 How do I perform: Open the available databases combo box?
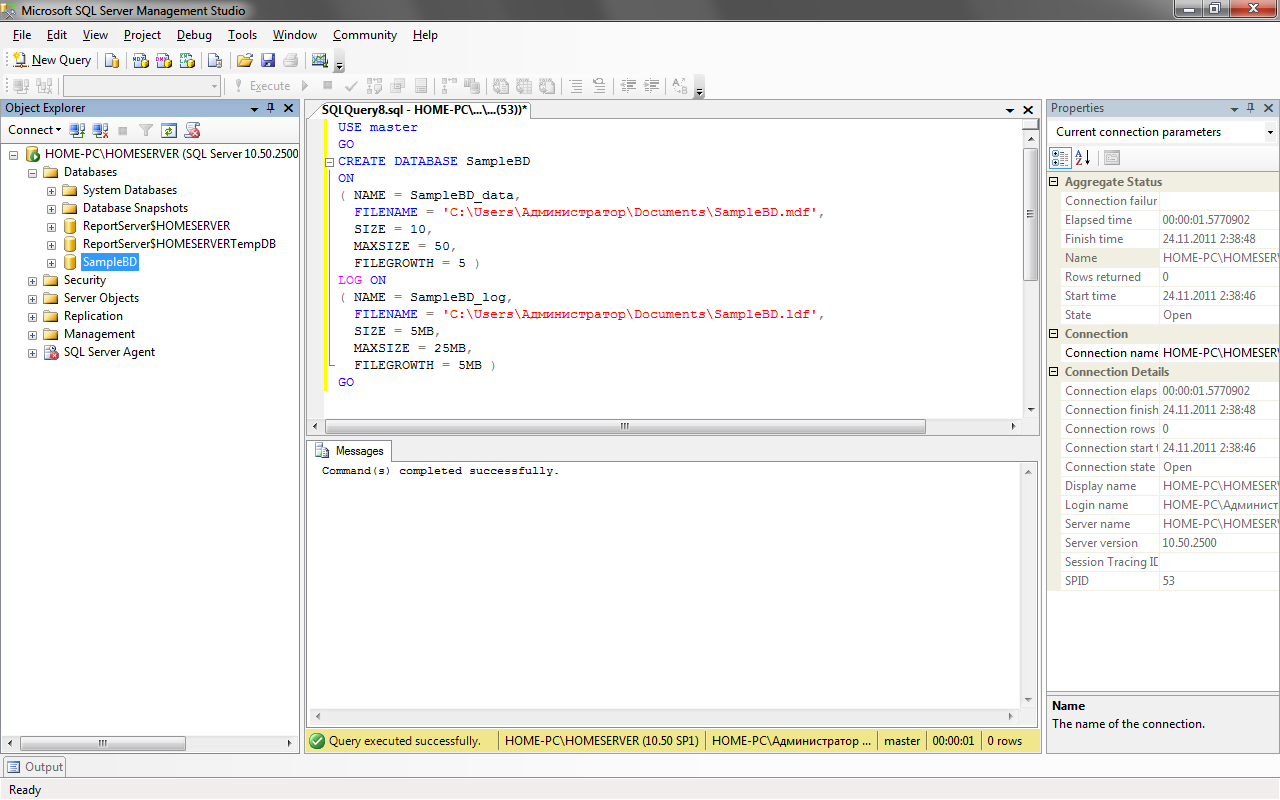point(142,86)
